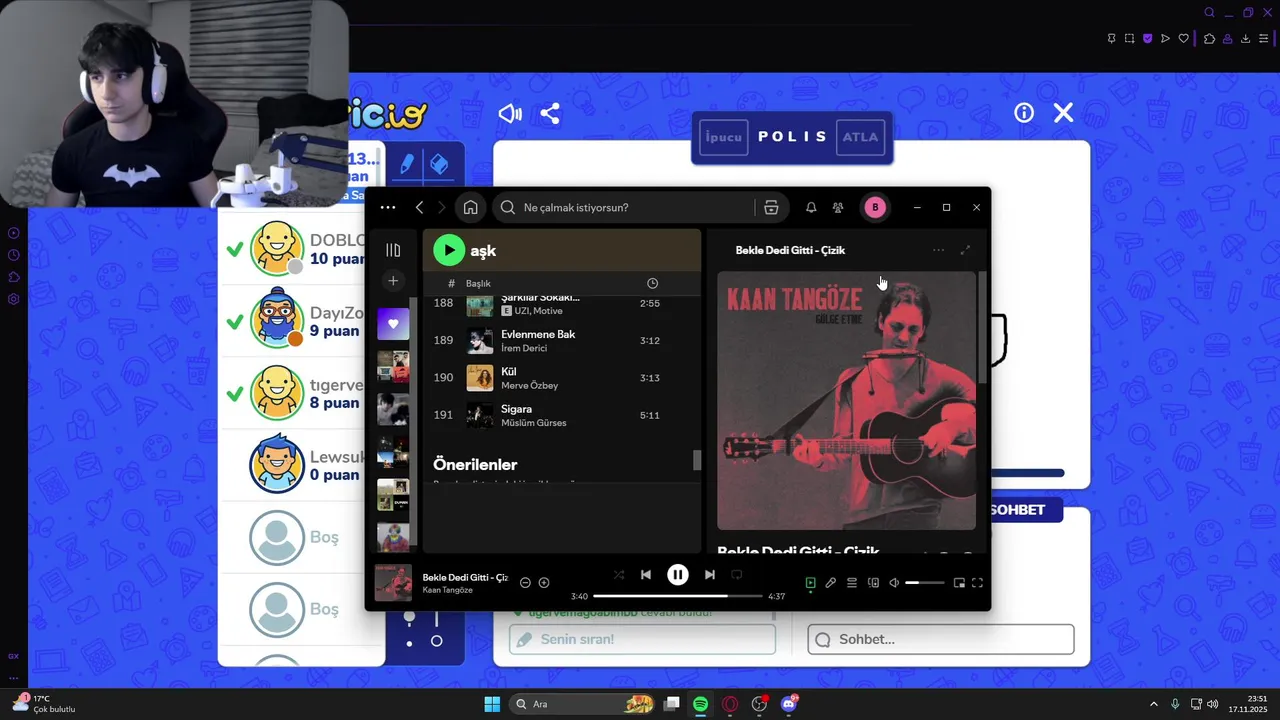The width and height of the screenshot is (1280, 720).
Task: Enter Spotify full screen mode
Action: tap(978, 583)
